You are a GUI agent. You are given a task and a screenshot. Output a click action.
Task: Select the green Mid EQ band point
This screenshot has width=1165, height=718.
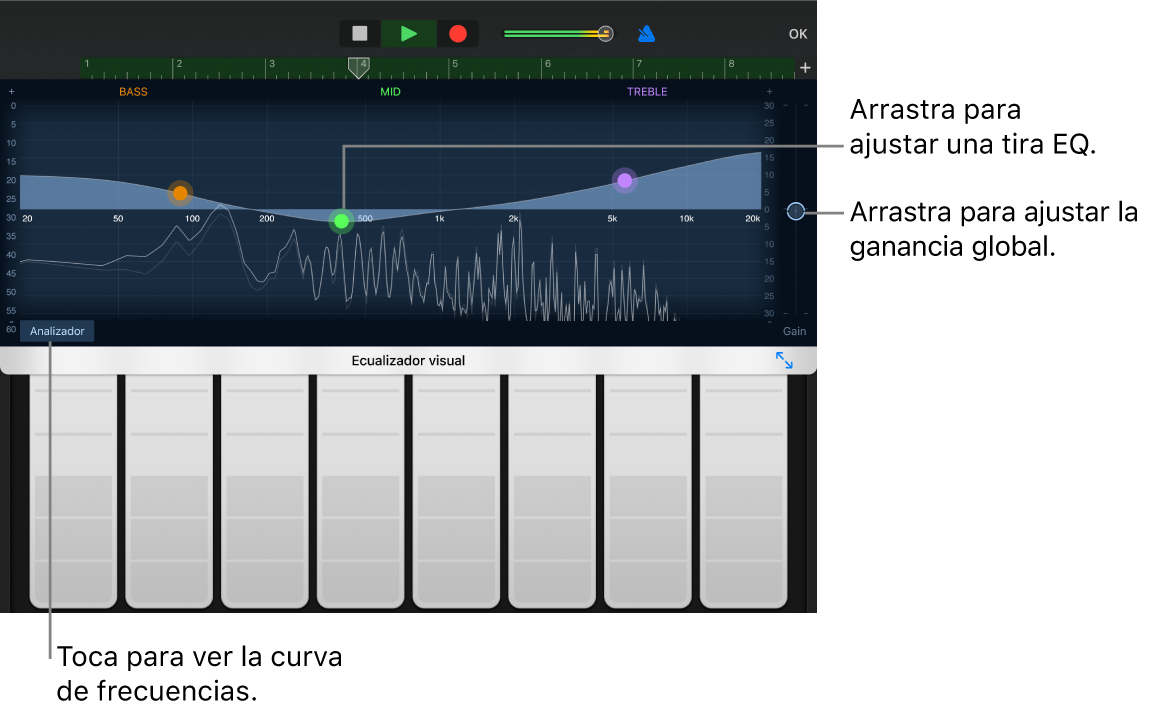coord(342,221)
